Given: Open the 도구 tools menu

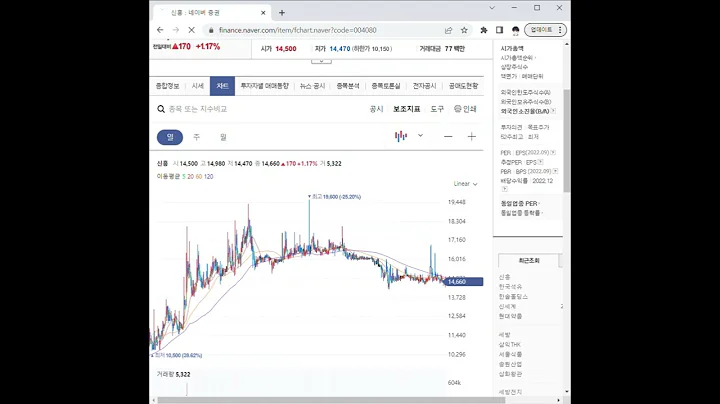Looking at the screenshot, I should 437,109.
